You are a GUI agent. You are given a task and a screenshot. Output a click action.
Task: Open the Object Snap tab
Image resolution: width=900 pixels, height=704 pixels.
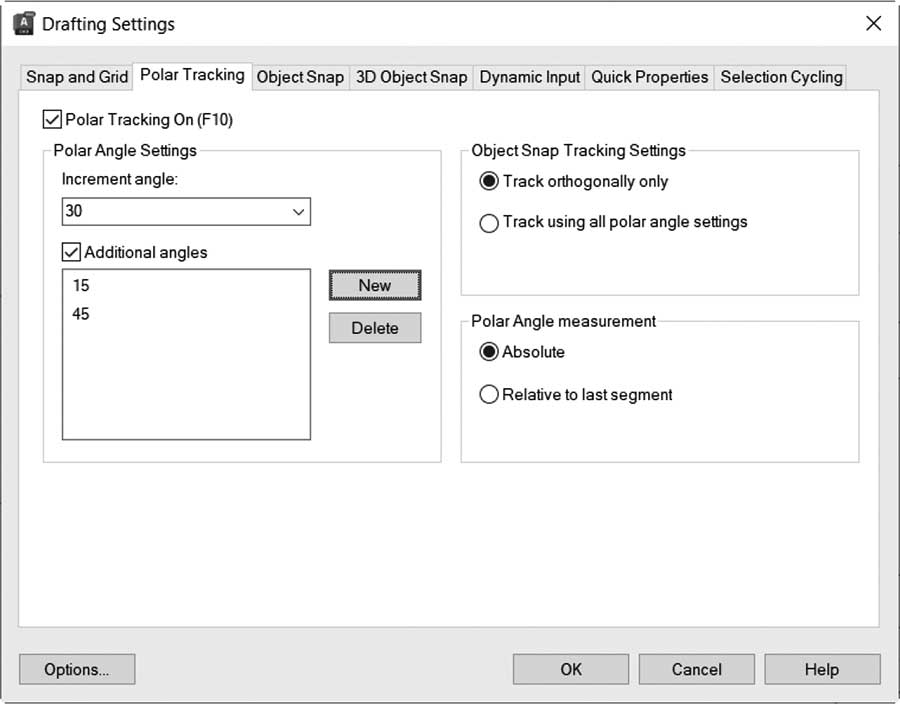[300, 77]
